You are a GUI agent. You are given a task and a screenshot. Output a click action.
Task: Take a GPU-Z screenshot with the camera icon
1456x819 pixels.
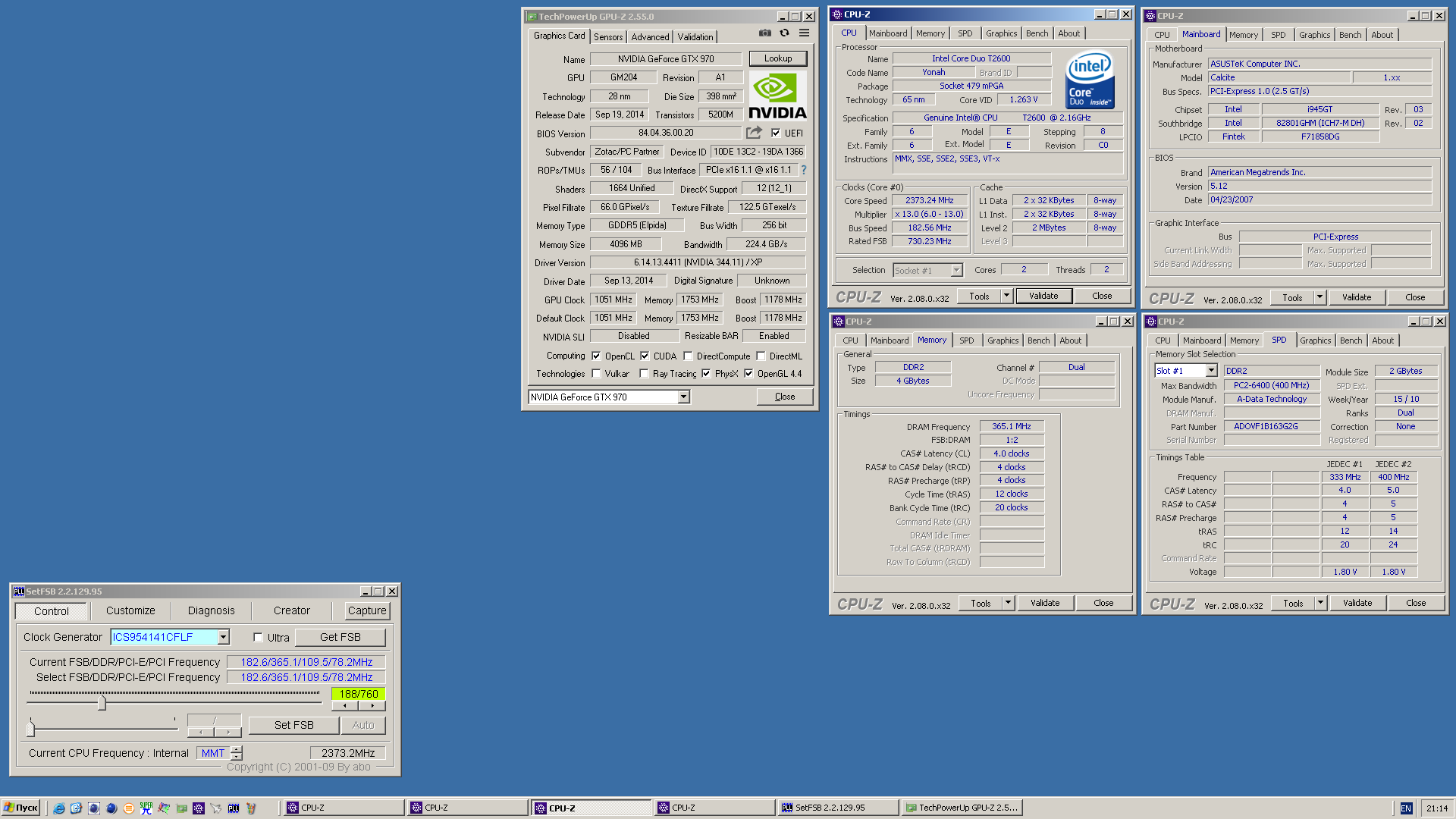[765, 33]
